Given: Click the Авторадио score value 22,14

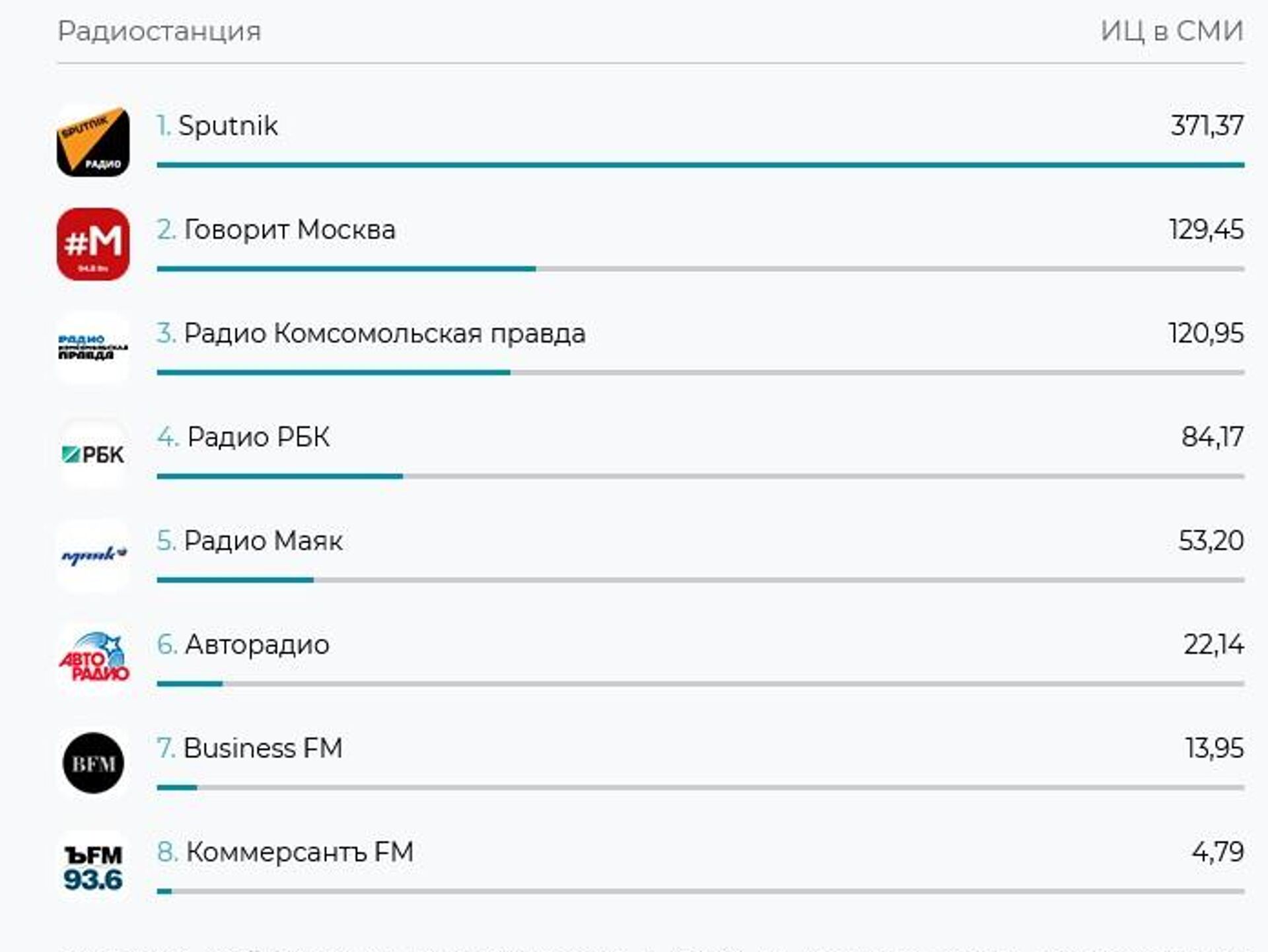Looking at the screenshot, I should (1213, 644).
